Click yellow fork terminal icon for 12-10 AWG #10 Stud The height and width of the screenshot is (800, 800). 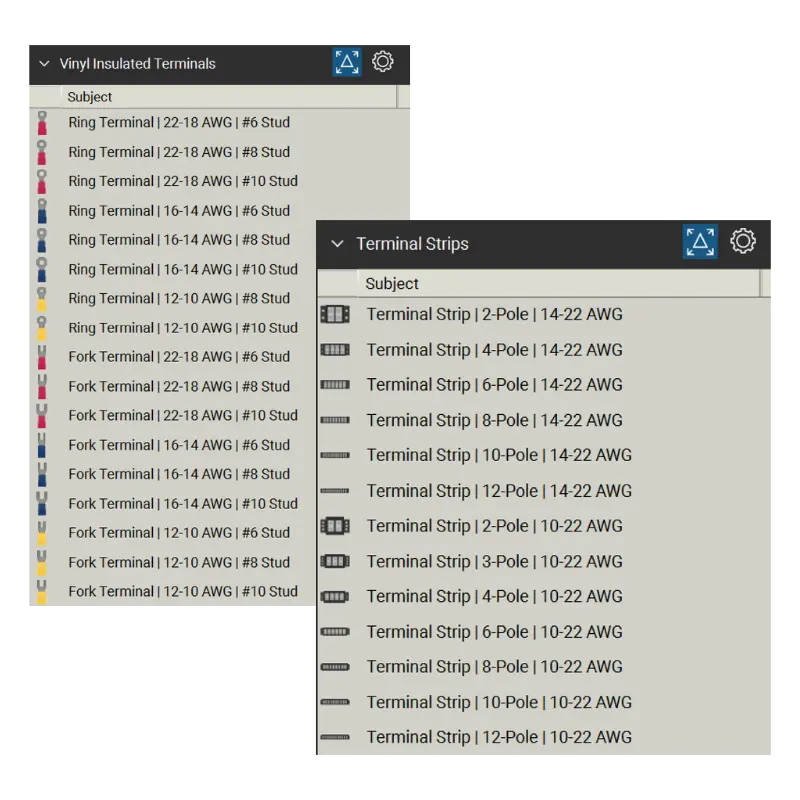(42, 592)
